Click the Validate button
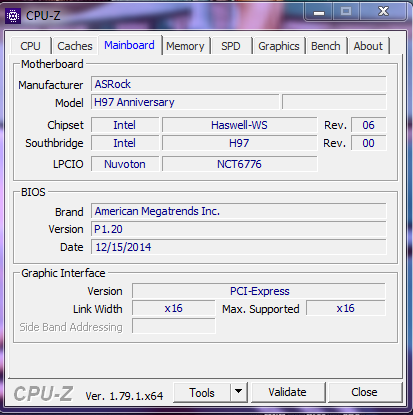Image resolution: width=413 pixels, height=415 pixels. click(288, 392)
